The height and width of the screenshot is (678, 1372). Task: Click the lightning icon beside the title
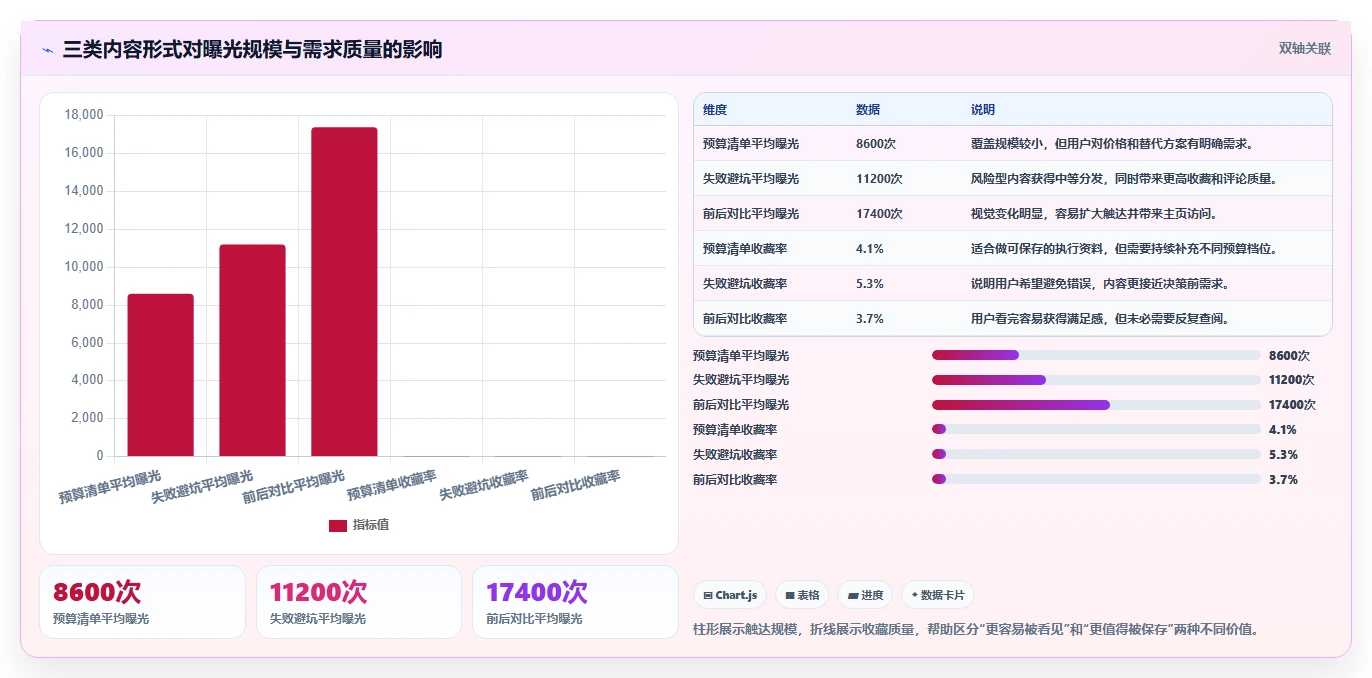click(47, 50)
